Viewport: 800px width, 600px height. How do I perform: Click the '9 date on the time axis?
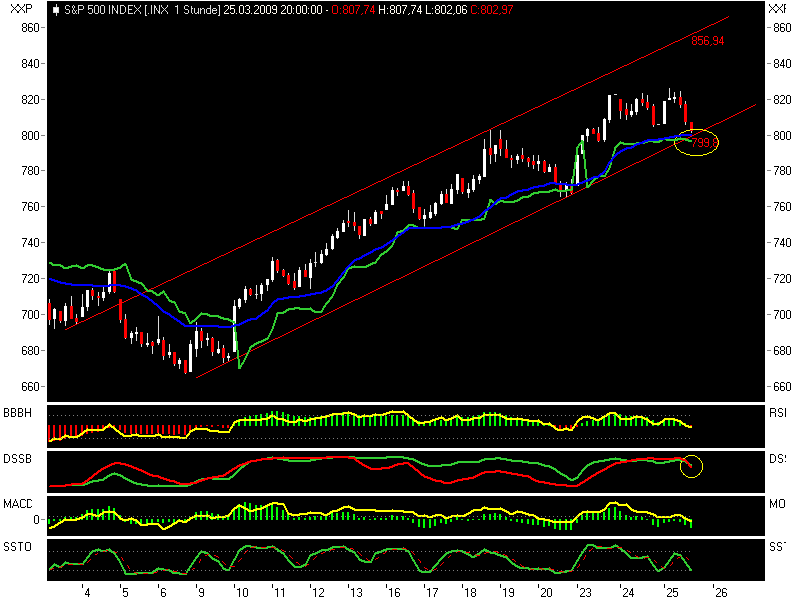(201, 592)
